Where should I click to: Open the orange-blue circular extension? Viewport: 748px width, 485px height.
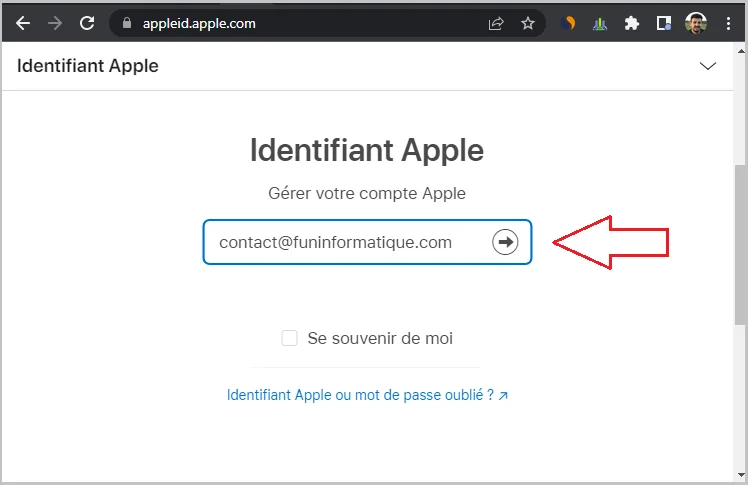coord(568,23)
